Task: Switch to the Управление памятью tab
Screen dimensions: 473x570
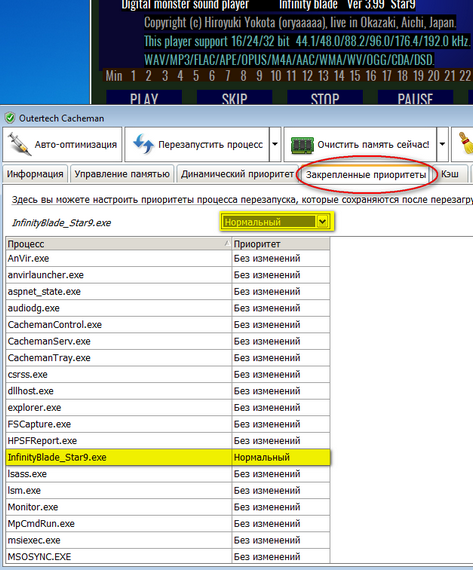Action: coord(122,174)
